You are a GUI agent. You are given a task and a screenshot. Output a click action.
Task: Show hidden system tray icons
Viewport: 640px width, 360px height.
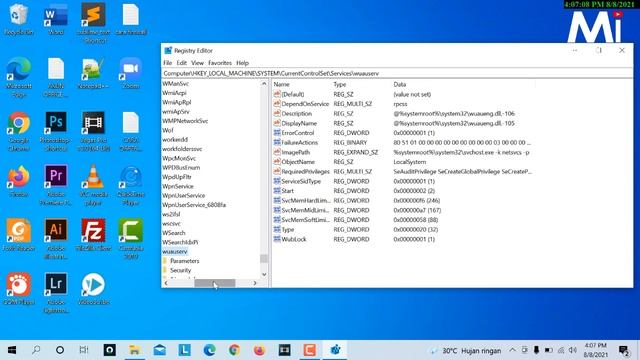[512, 350]
